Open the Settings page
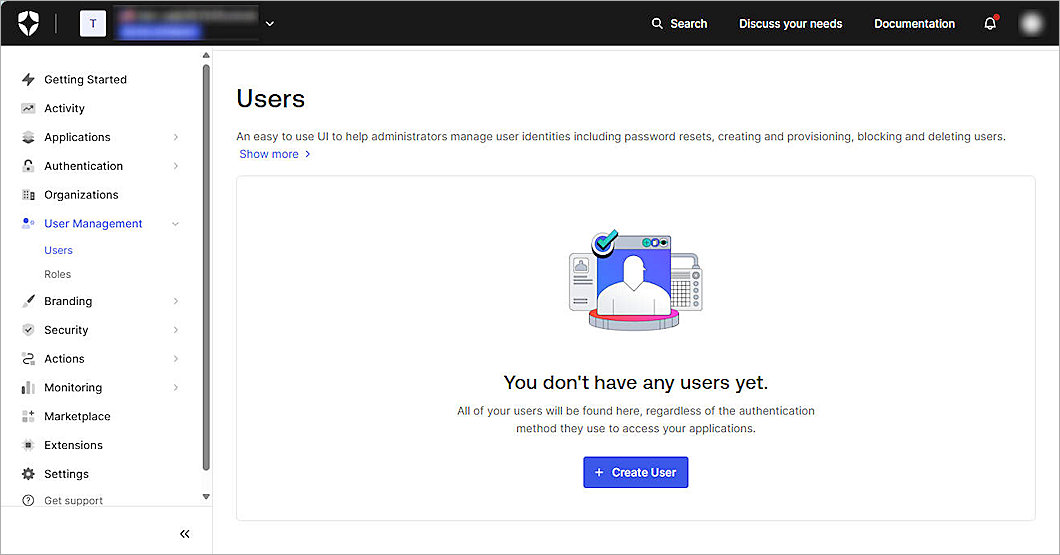Screen dimensions: 1060x555 coord(66,474)
